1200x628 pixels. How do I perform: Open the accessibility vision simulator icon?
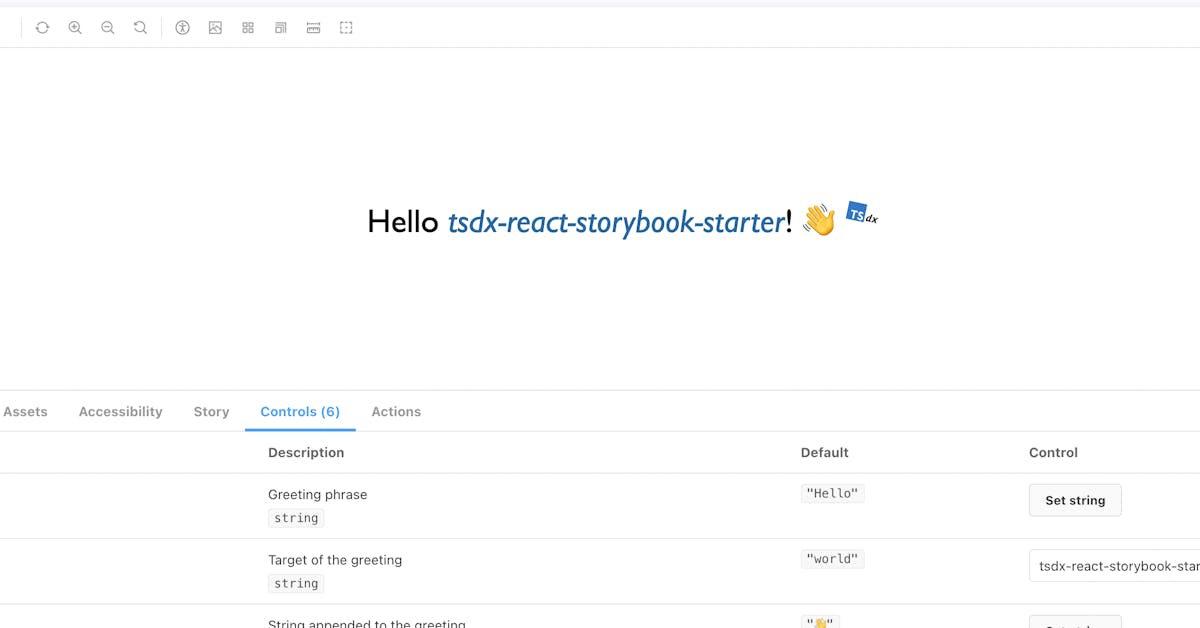click(182, 28)
